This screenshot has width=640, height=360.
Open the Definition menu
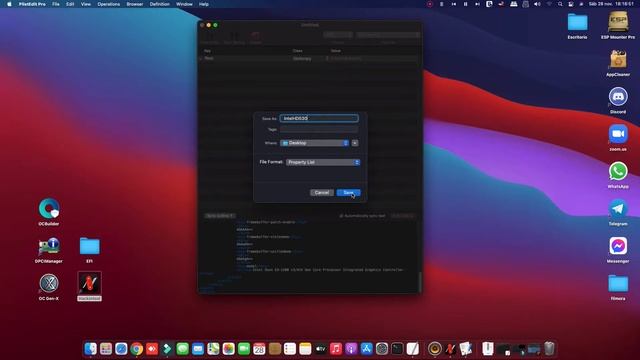click(160, 4)
